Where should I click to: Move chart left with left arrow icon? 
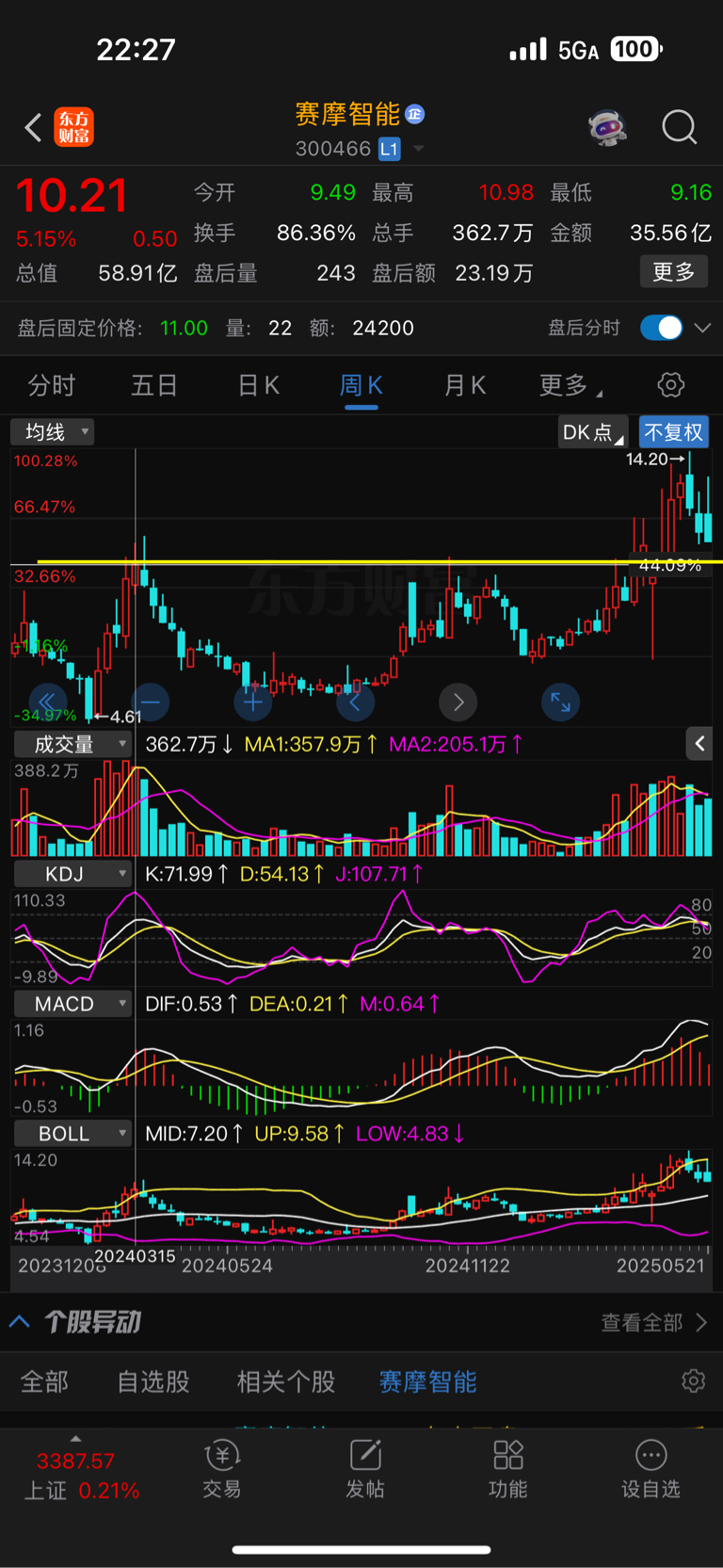click(x=355, y=702)
